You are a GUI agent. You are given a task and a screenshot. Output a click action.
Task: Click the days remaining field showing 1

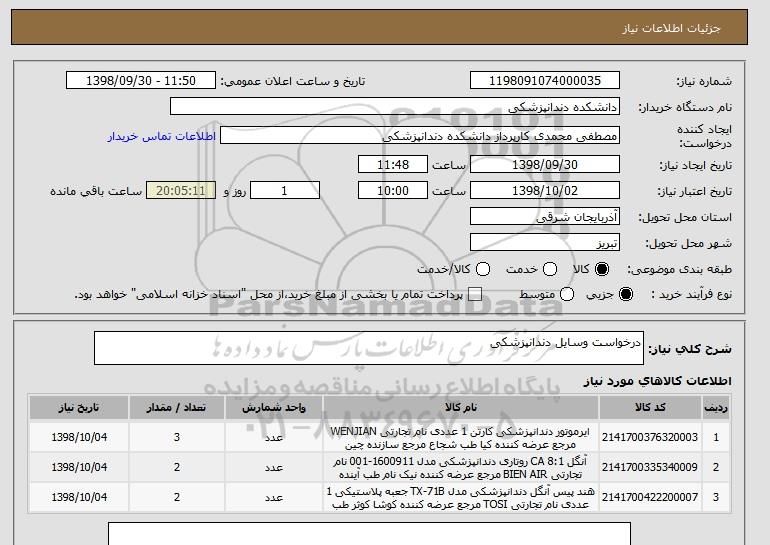pos(285,191)
